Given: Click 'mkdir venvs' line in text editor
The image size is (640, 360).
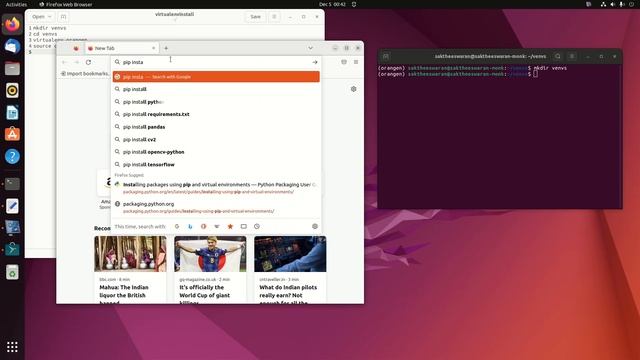Looking at the screenshot, I should click(x=49, y=28).
